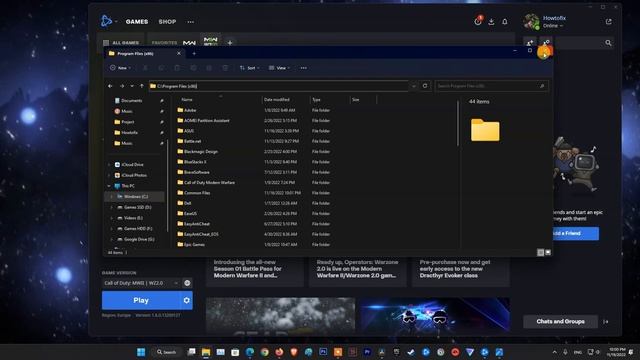Add a new File Explorer tab

pyautogui.click(x=194, y=53)
